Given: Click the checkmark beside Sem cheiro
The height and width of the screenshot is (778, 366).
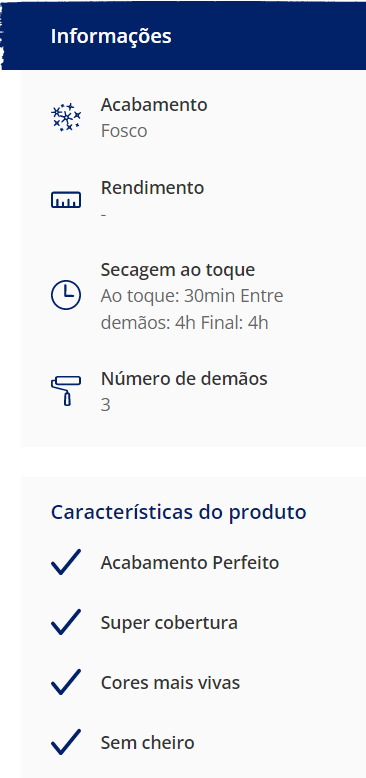Looking at the screenshot, I should (66, 742).
